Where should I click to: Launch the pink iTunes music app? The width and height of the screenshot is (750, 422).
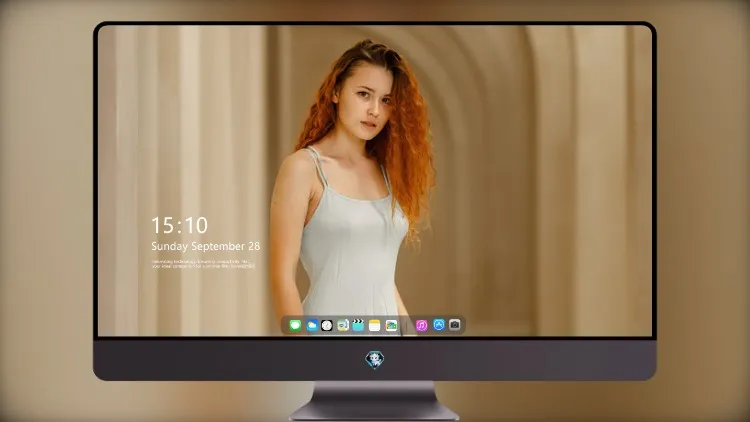click(421, 325)
